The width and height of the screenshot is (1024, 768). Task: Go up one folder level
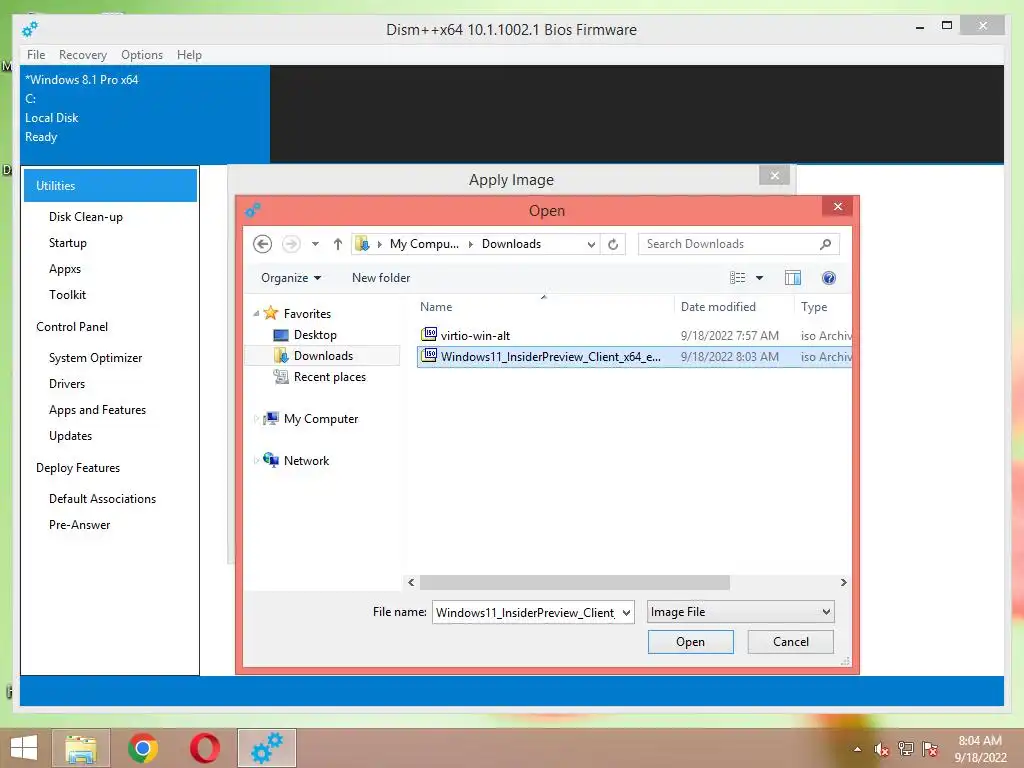click(338, 244)
